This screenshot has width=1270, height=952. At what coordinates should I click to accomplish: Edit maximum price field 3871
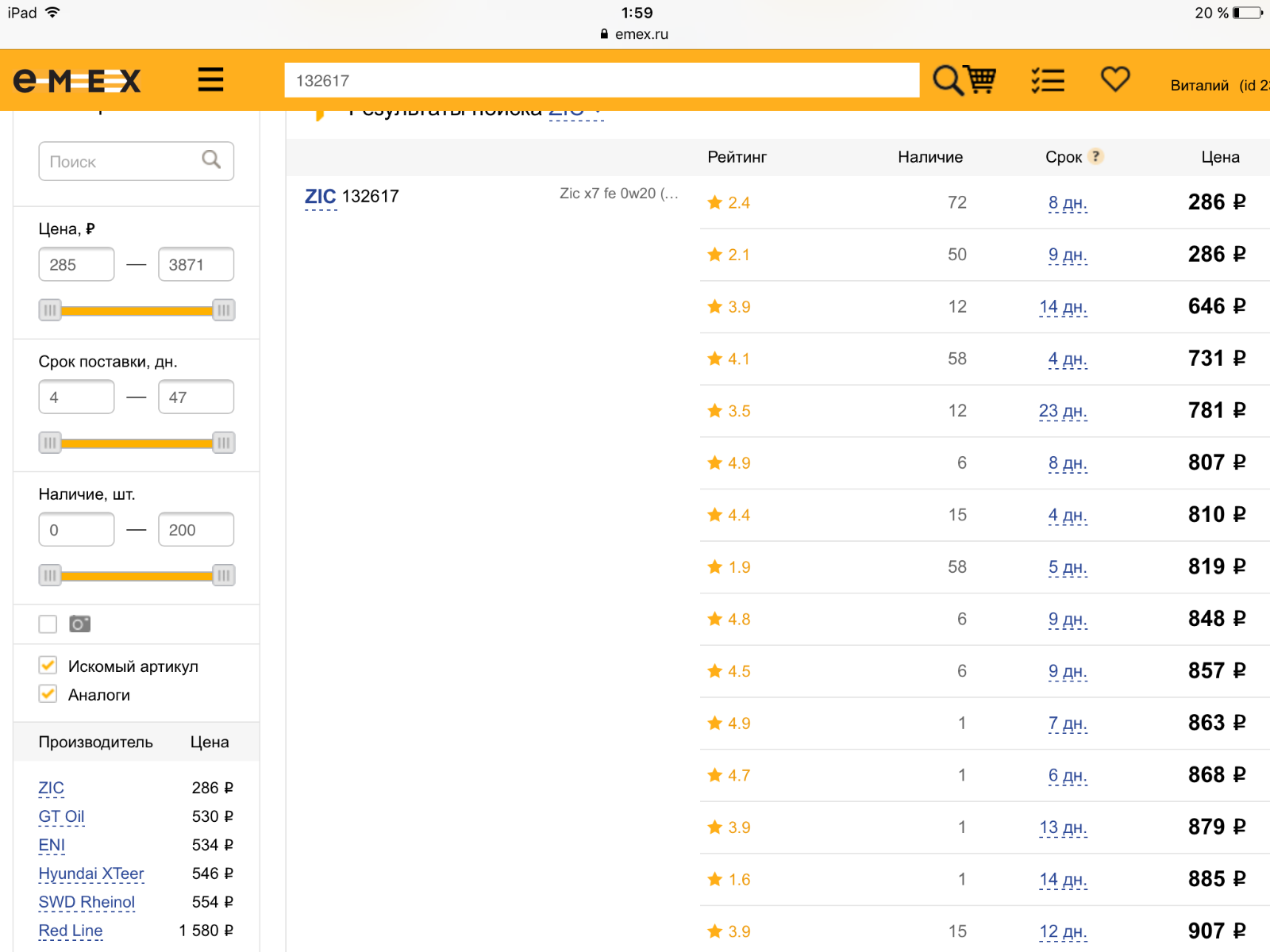(x=196, y=264)
